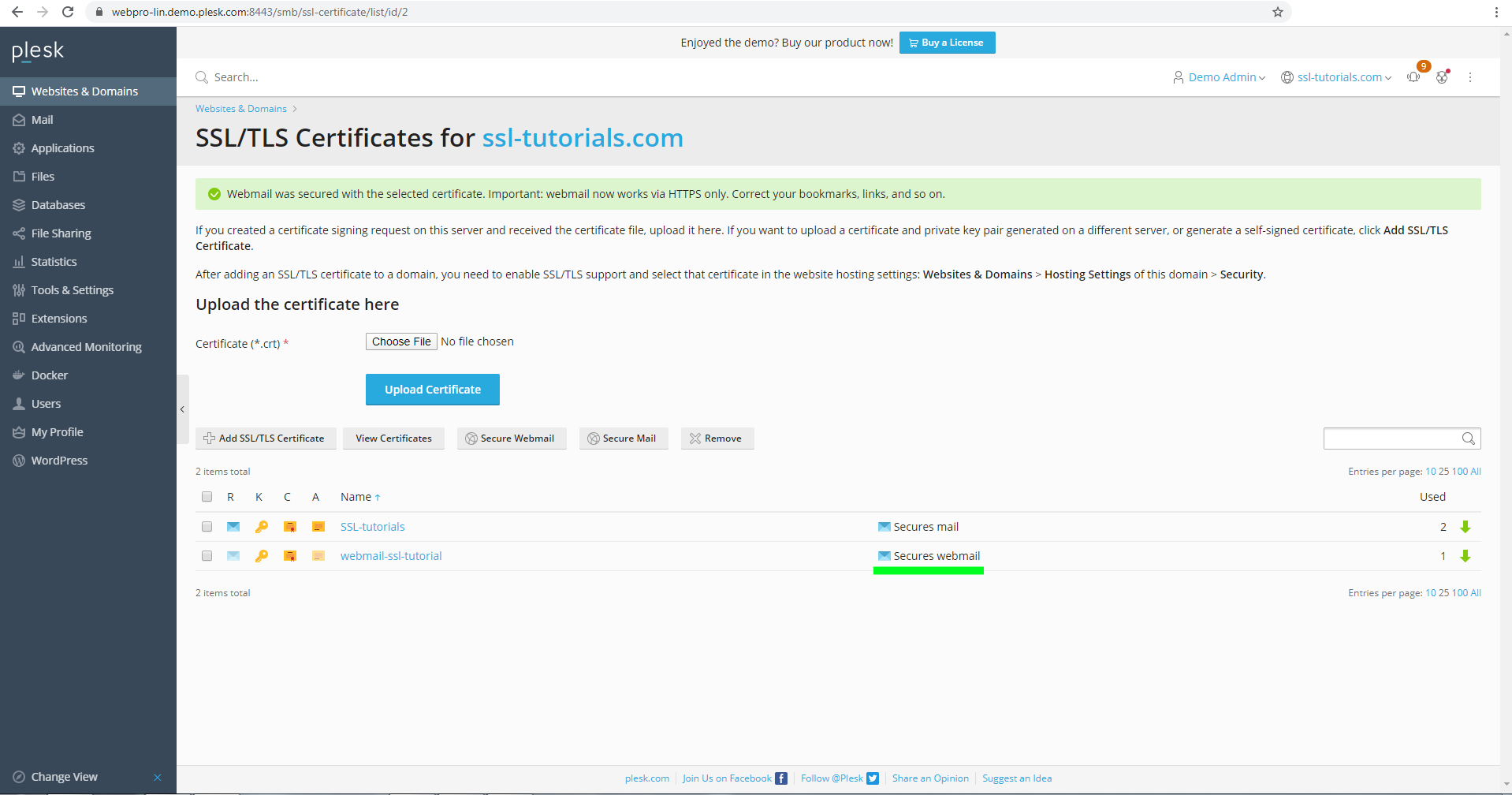The image size is (1512, 795).
Task: Open plesk.com footer link
Action: tap(647, 778)
